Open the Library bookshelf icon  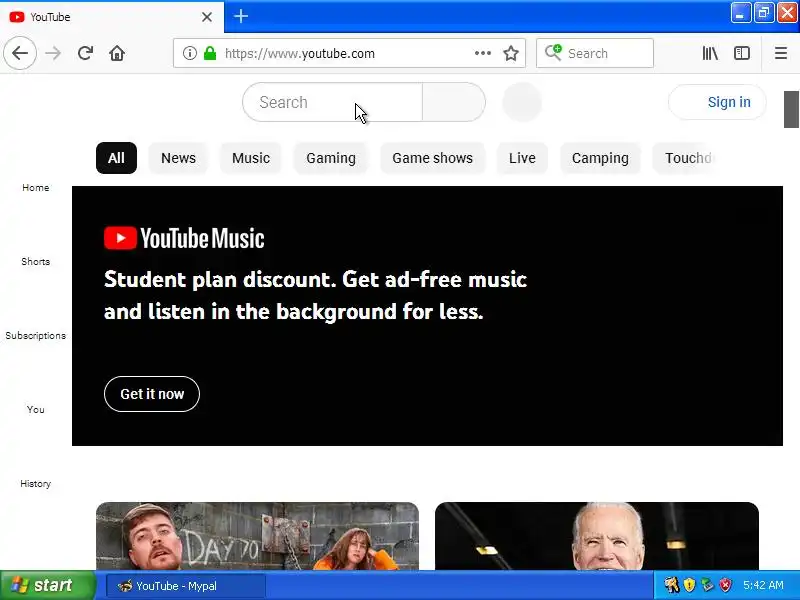click(x=710, y=53)
